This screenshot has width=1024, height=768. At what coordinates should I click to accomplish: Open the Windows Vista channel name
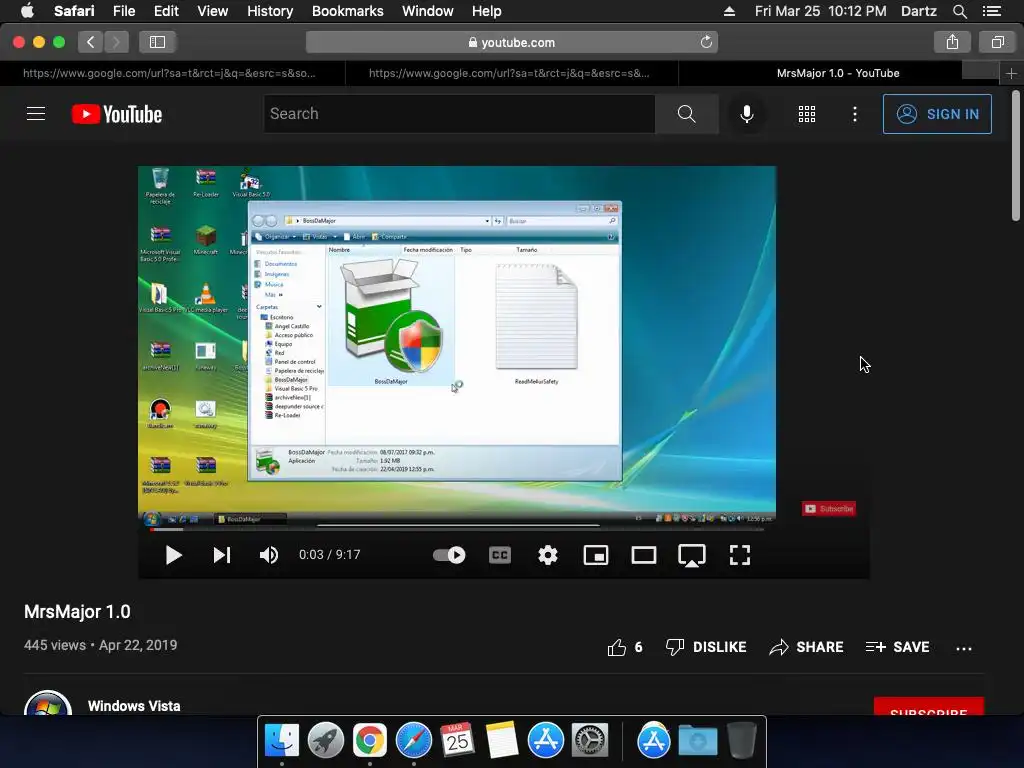(x=134, y=706)
